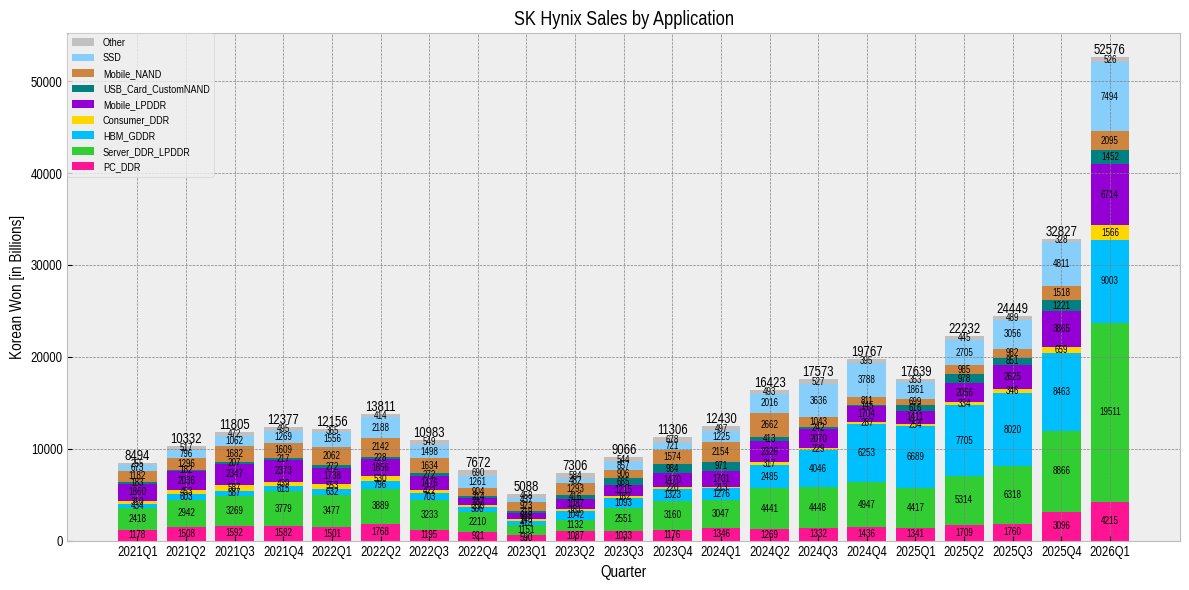Viewport: 1189px width, 590px height.
Task: Click the pink 3096 segment in 2025Q4 bar
Action: click(x=1061, y=526)
